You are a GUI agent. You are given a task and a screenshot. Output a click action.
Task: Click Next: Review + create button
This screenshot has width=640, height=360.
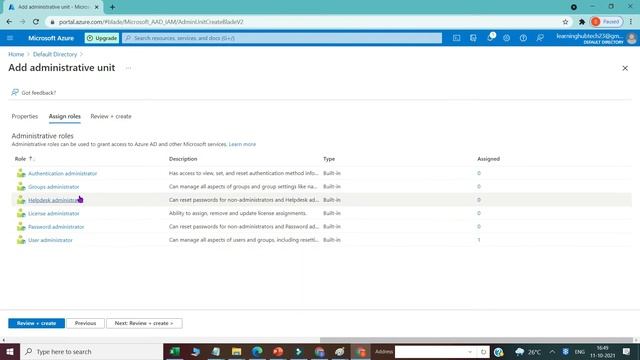[144, 323]
